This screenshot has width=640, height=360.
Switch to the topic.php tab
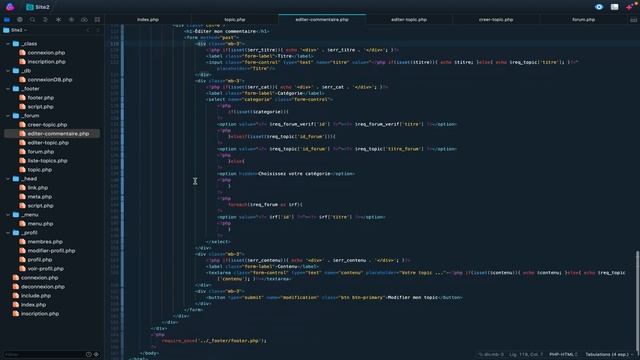point(235,20)
